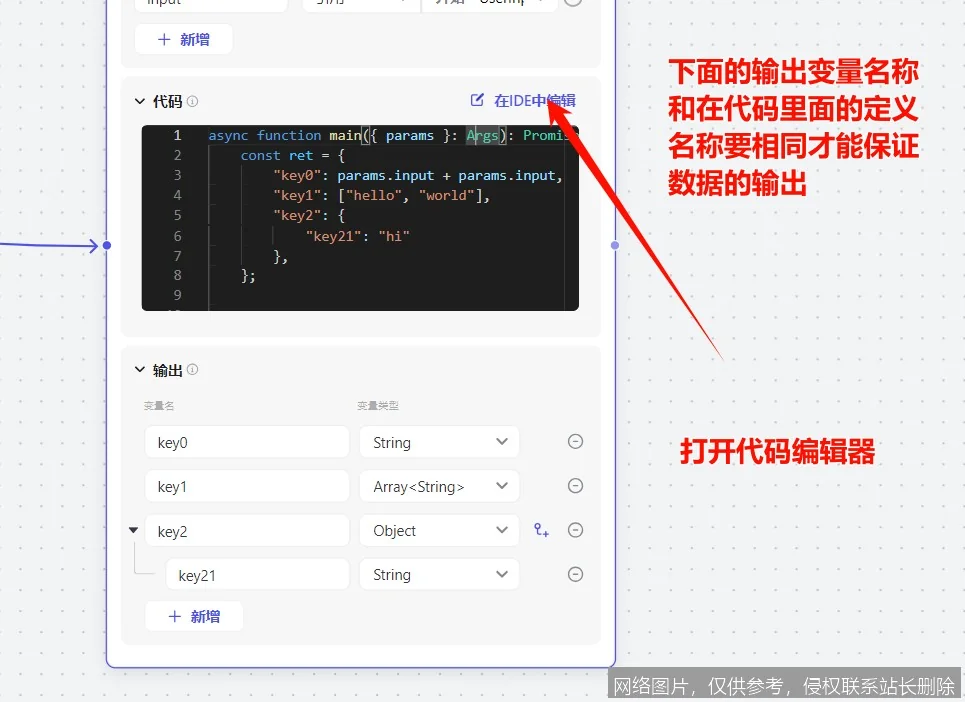The height and width of the screenshot is (702, 965).
Task: Collapse the 代码 section
Action: [x=141, y=101]
